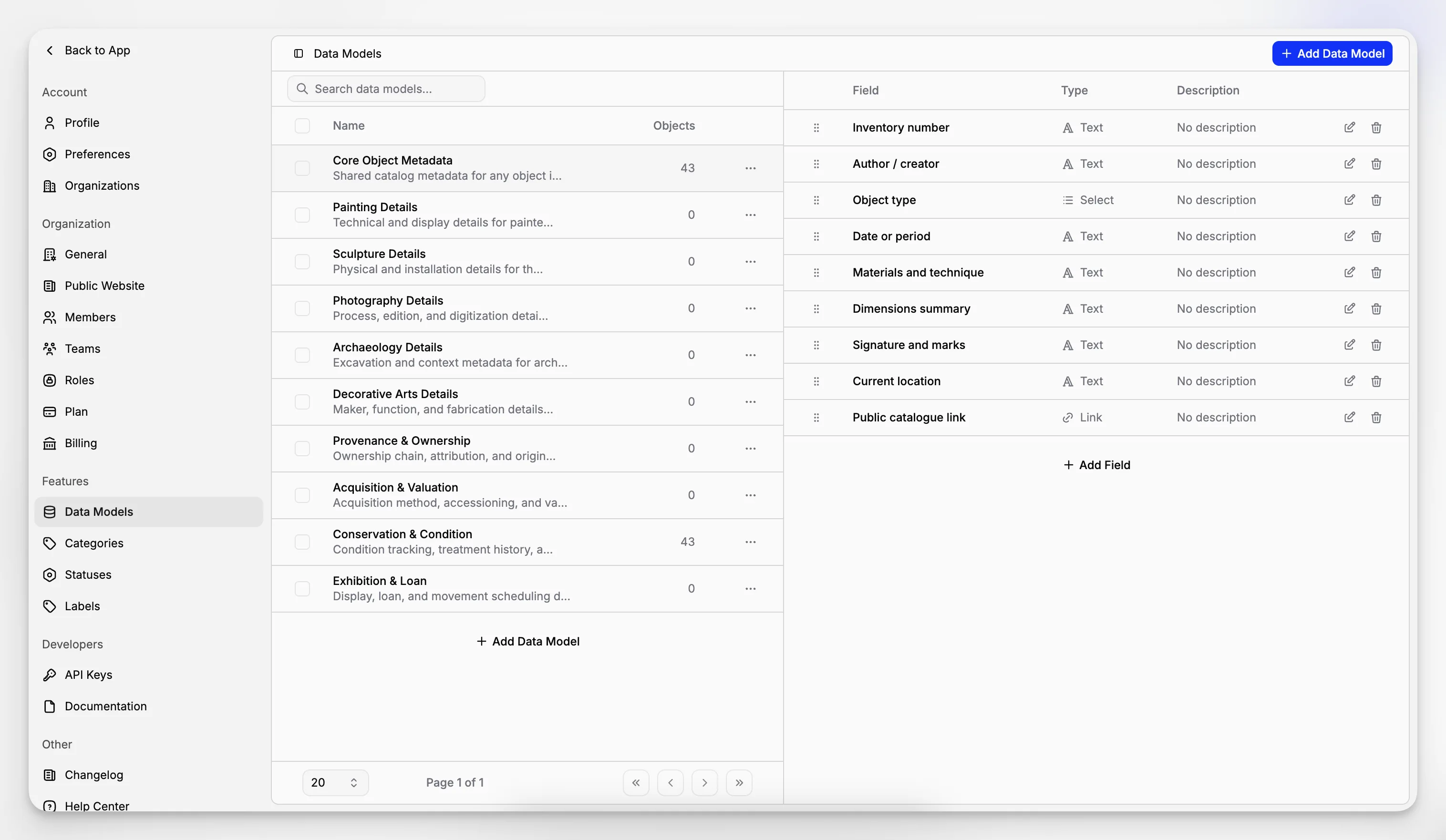1446x840 pixels.
Task: Select the Conservation & Condition data model row
Action: tap(527, 542)
